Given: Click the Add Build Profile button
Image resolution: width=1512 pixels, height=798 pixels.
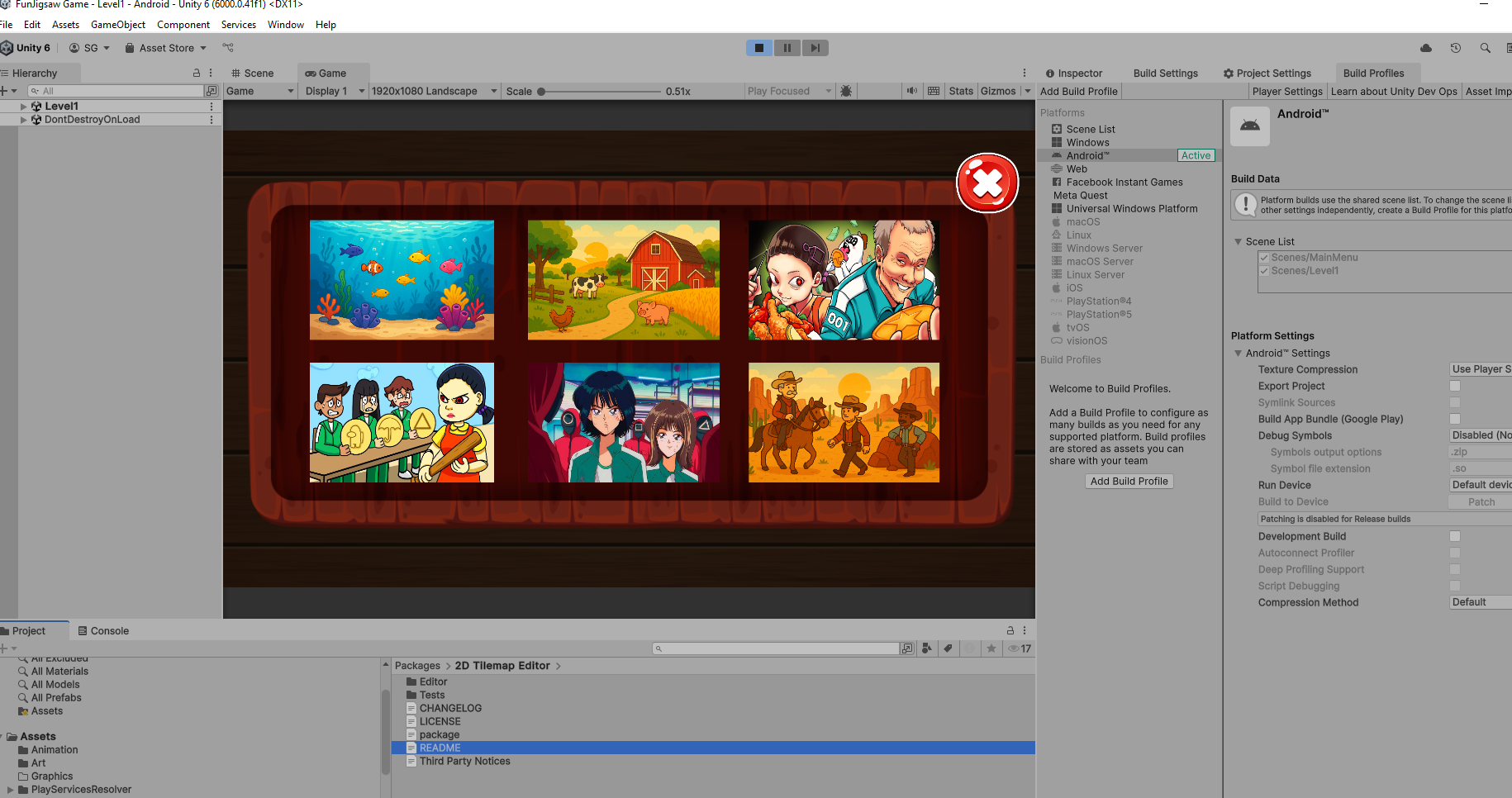Looking at the screenshot, I should click(1129, 481).
